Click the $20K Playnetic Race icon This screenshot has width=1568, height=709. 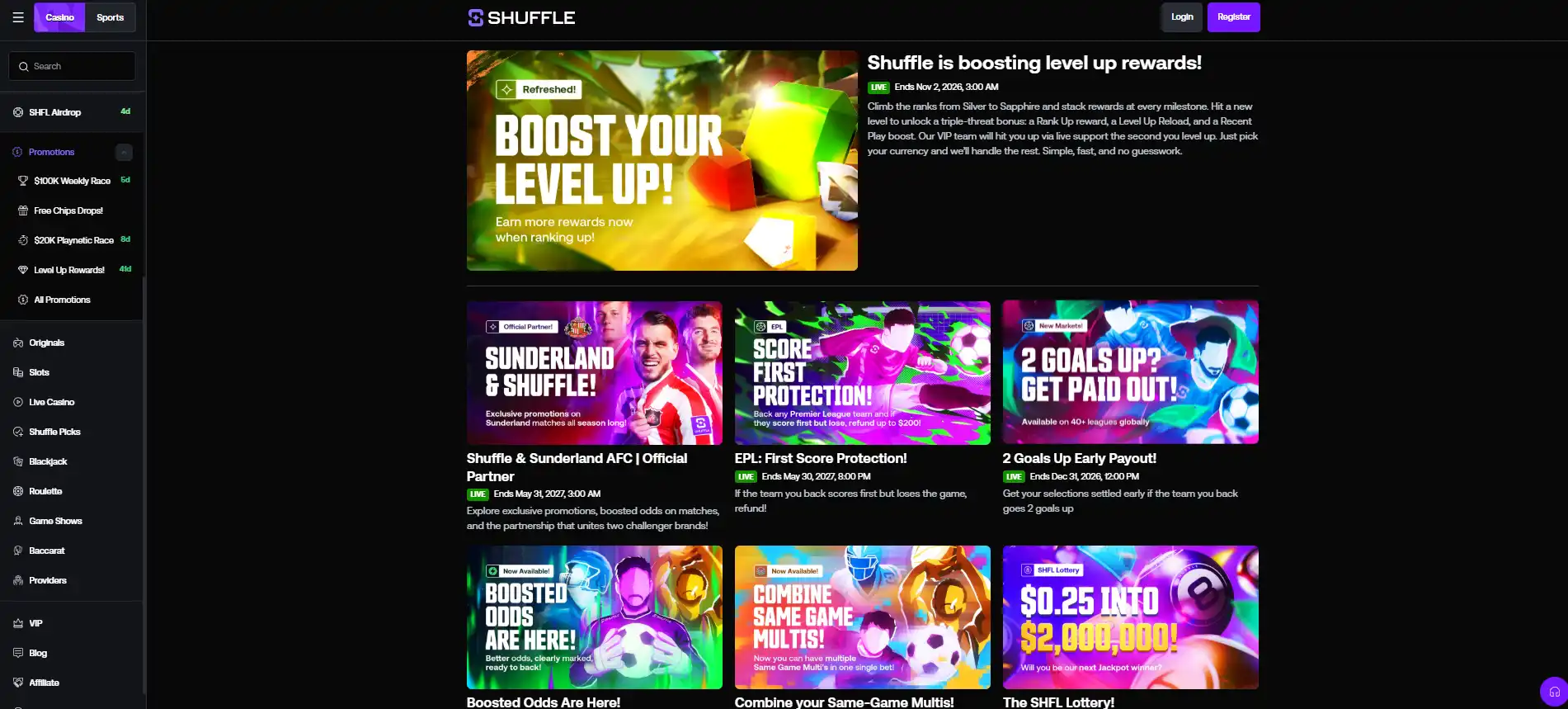click(x=23, y=240)
